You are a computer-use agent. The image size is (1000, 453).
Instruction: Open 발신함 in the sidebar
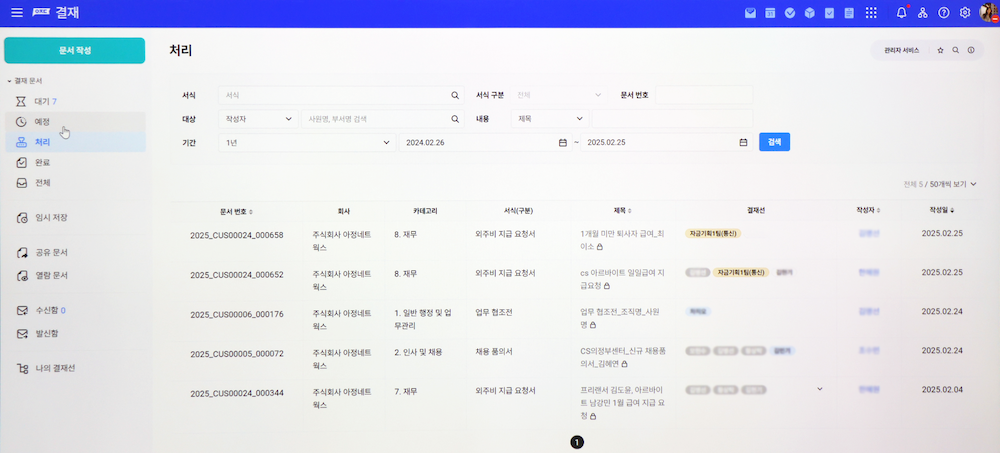75,334
